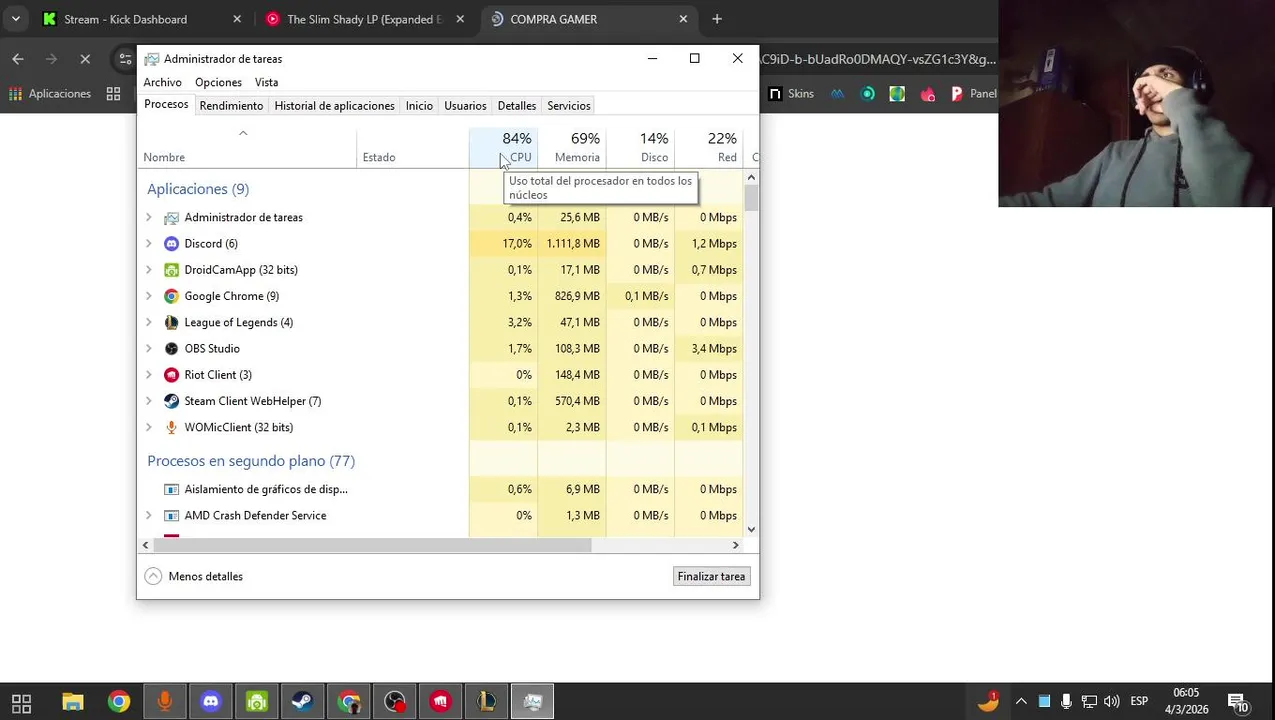Open the notification center icon
This screenshot has width=1275, height=720.
pyautogui.click(x=1237, y=702)
